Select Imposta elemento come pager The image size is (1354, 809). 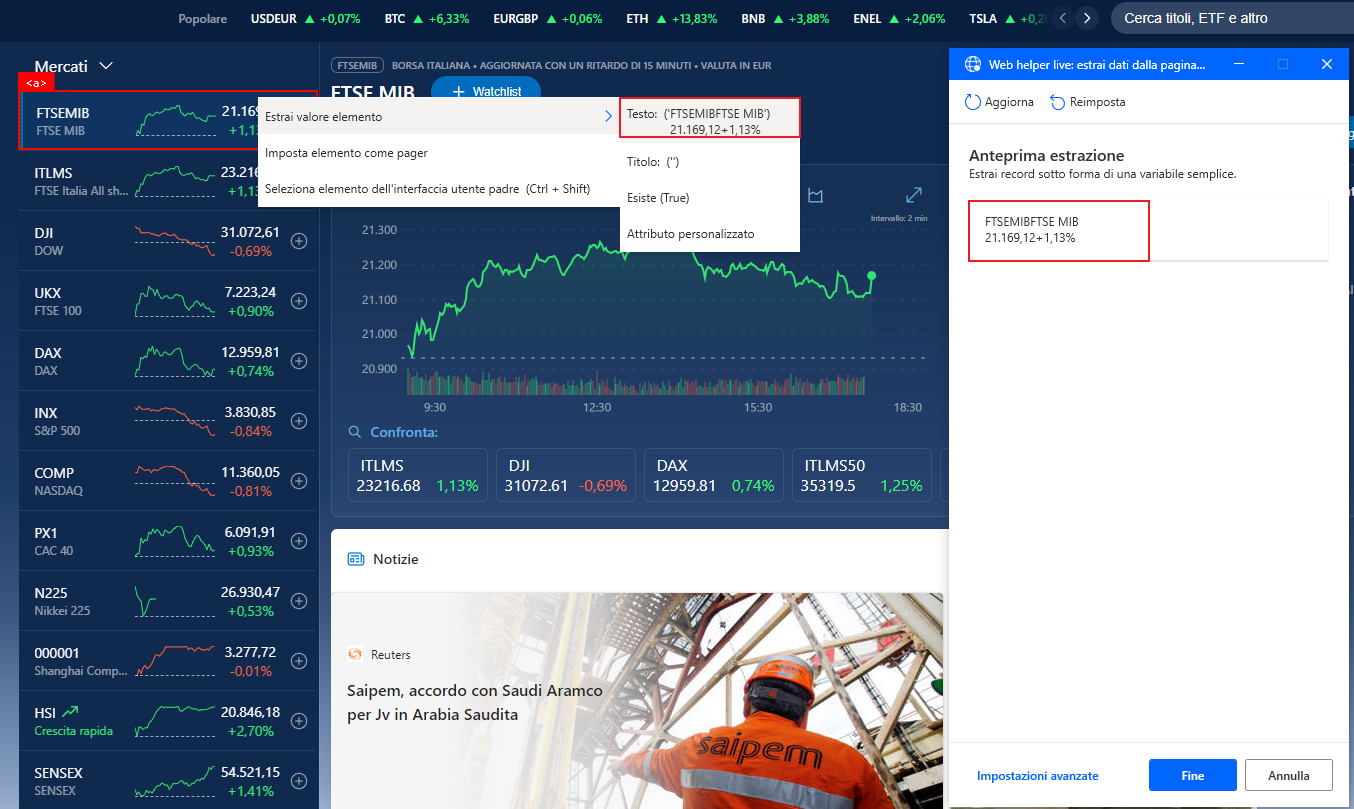(439, 153)
